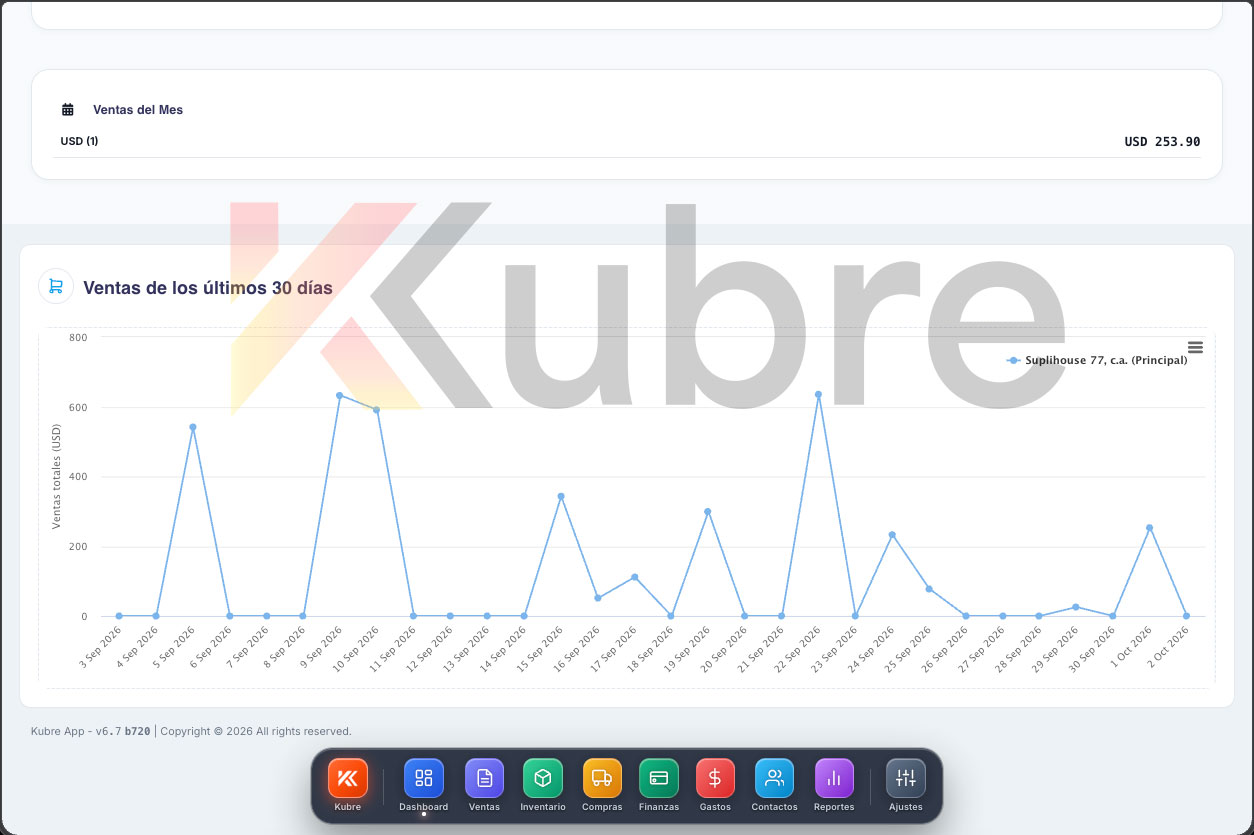
Task: Select the 1 Oct 2026 data point
Action: point(1150,528)
